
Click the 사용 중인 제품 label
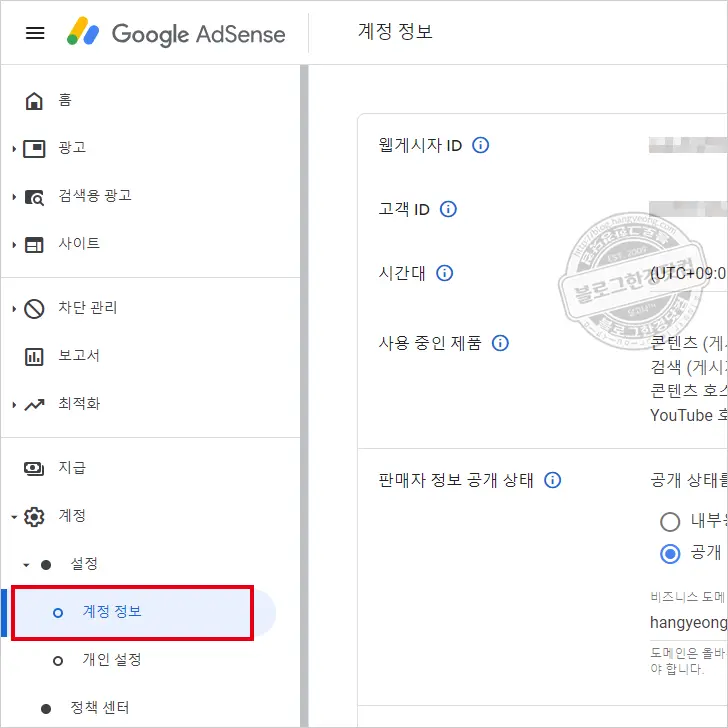pos(430,343)
